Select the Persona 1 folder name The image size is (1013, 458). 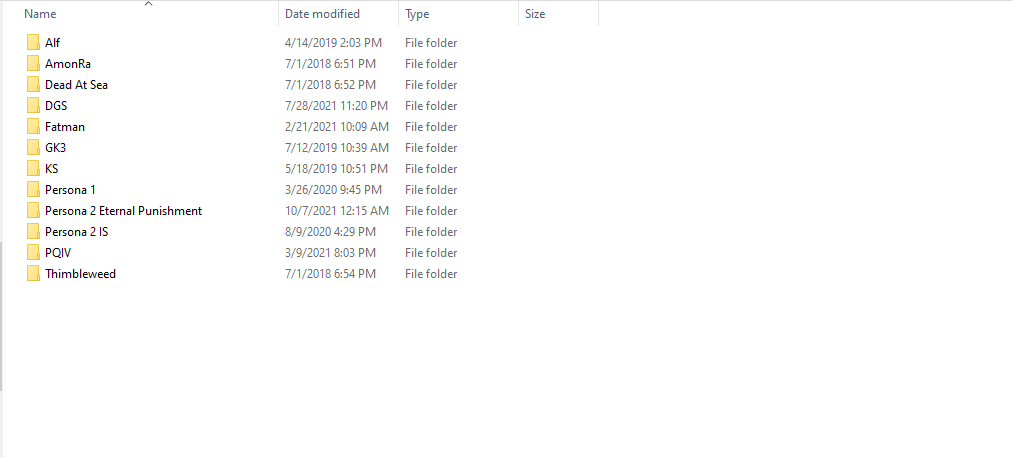coord(70,190)
